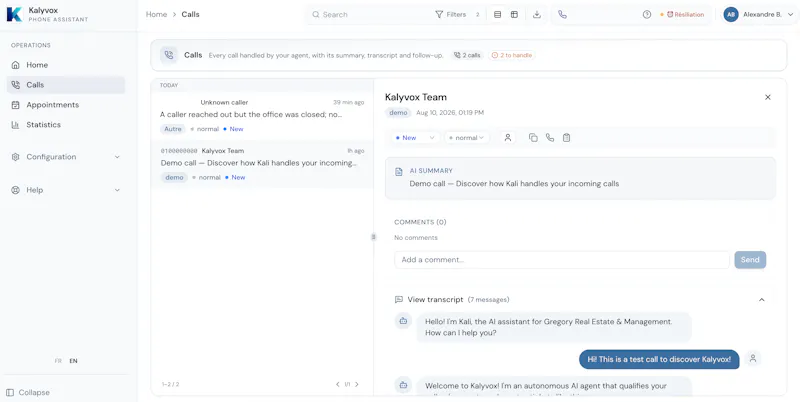Click the assign person icon
Image resolution: width=800 pixels, height=402 pixels.
pos(508,138)
